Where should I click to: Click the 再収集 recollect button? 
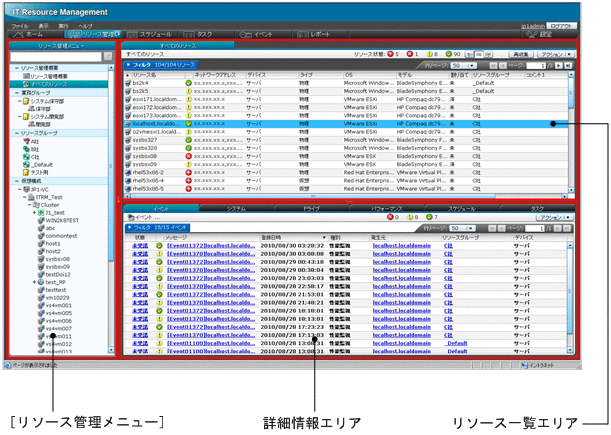[521, 54]
